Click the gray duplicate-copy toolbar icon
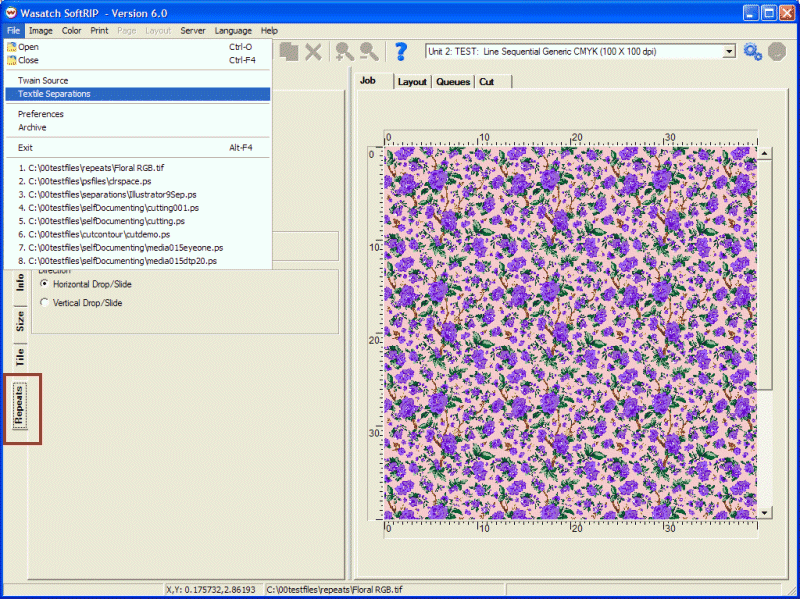 [289, 52]
